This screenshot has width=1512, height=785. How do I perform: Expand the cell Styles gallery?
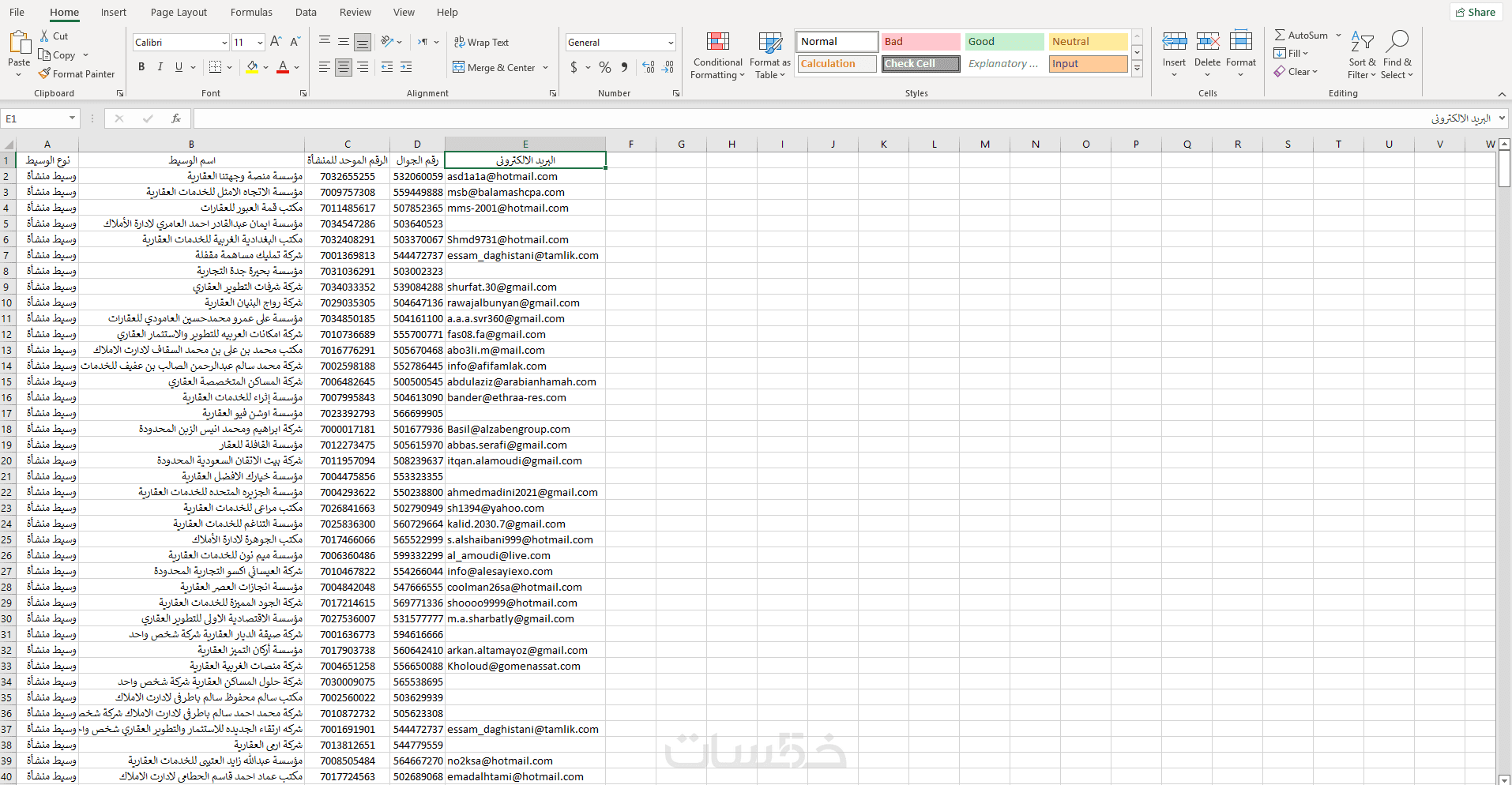[x=1138, y=69]
